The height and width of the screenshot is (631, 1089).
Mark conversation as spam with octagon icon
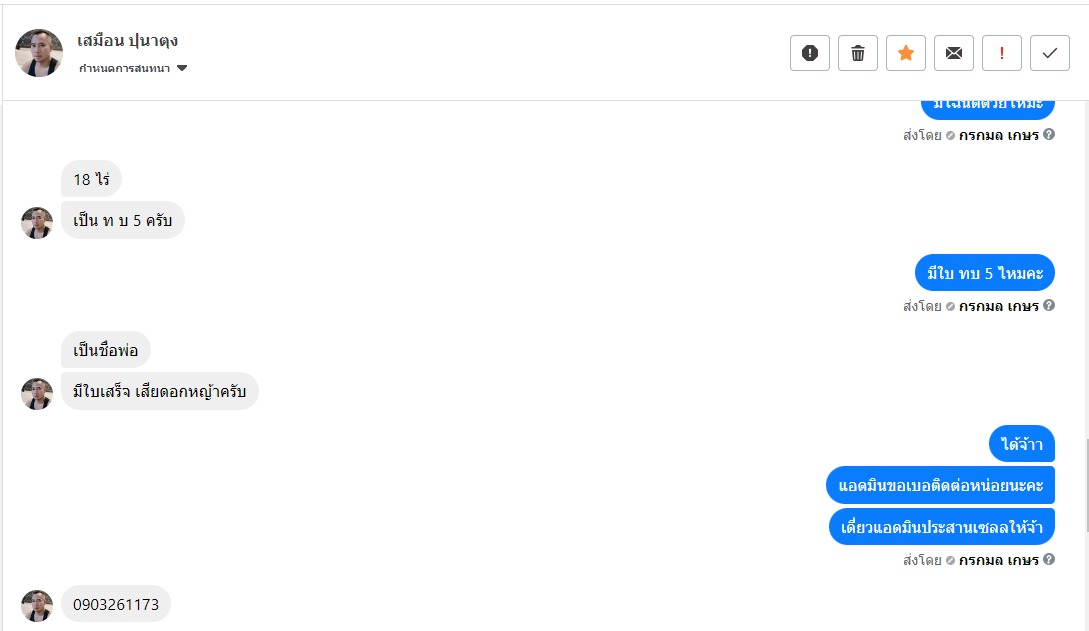(810, 54)
